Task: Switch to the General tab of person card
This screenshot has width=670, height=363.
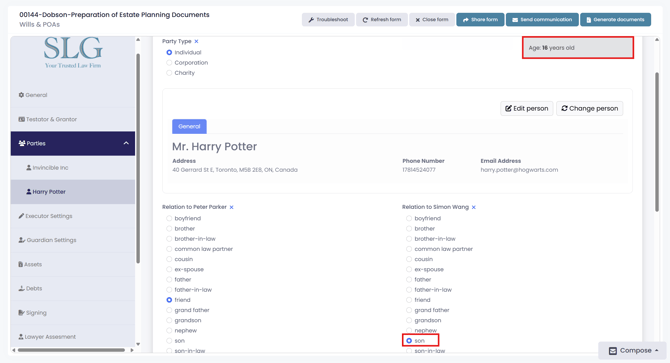Action: point(189,126)
